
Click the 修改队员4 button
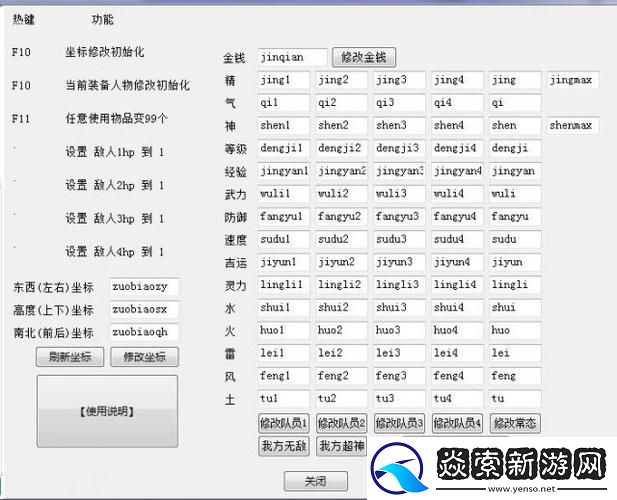457,423
